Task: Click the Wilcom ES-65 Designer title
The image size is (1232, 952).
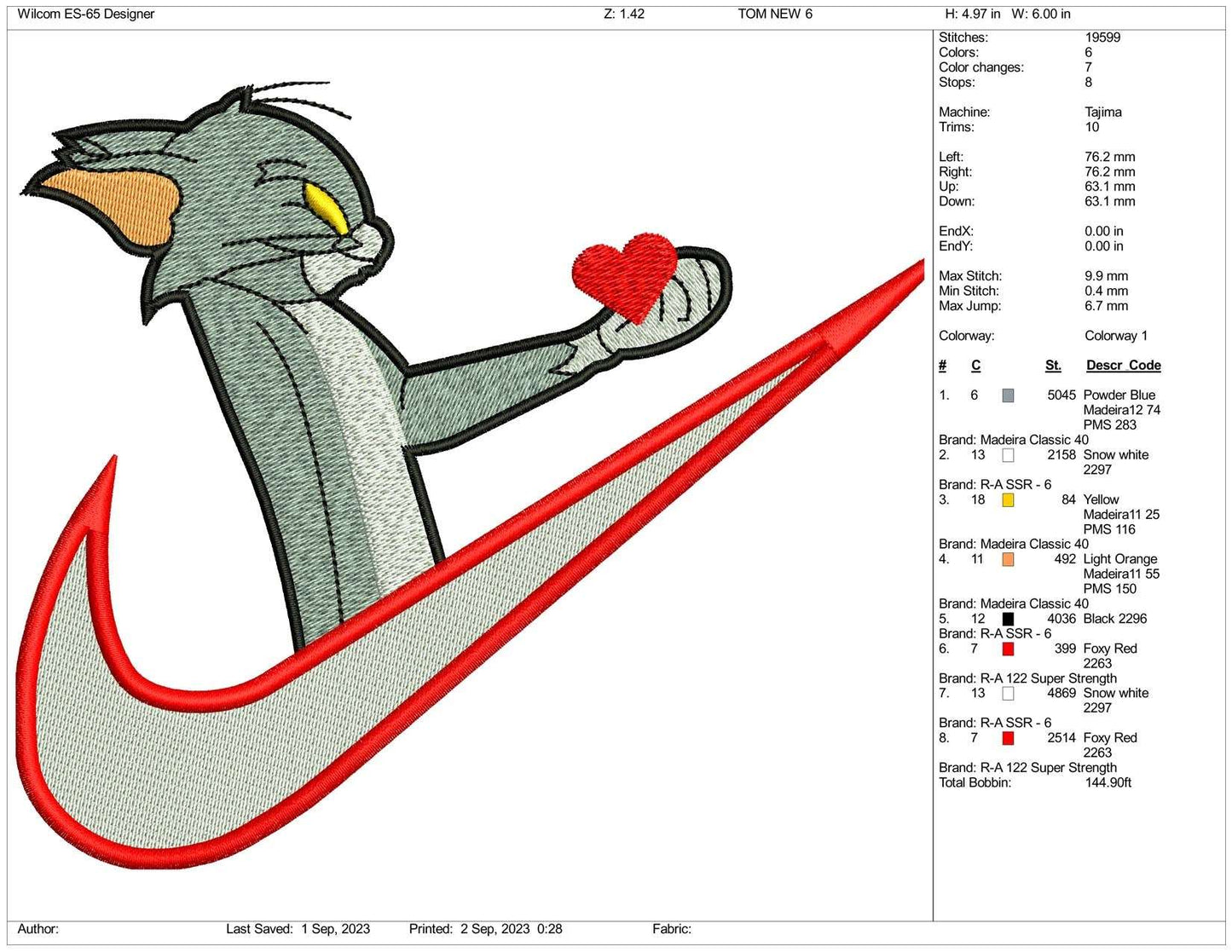Action: 85,14
